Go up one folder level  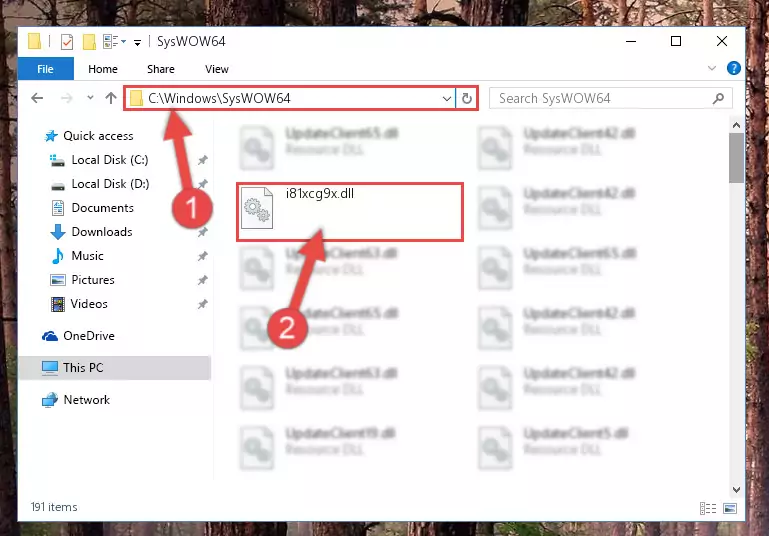coord(111,98)
